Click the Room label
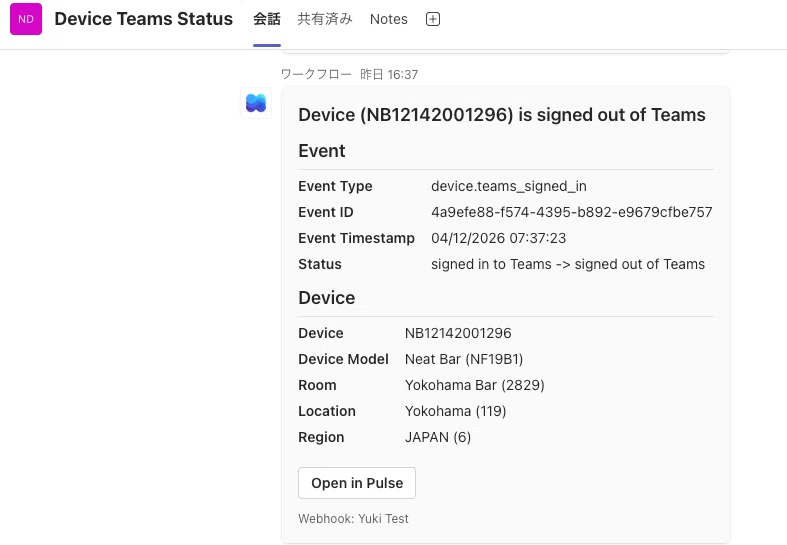Viewport: 787px width, 545px height. (x=317, y=385)
